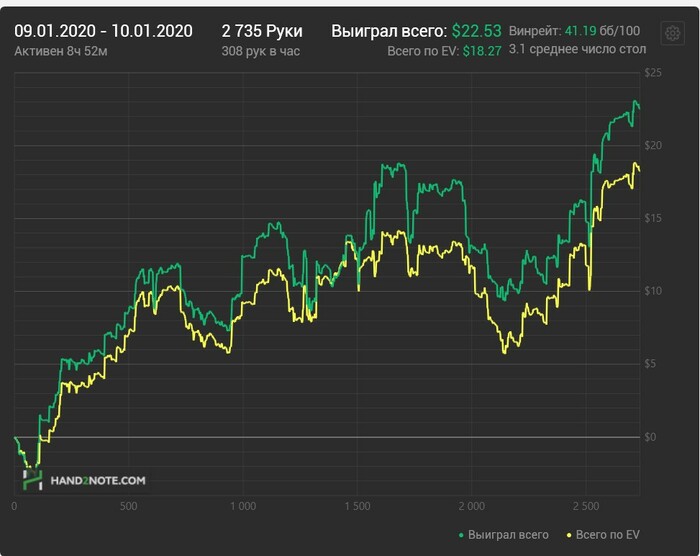Click the $15 y-axis label

coord(653,218)
